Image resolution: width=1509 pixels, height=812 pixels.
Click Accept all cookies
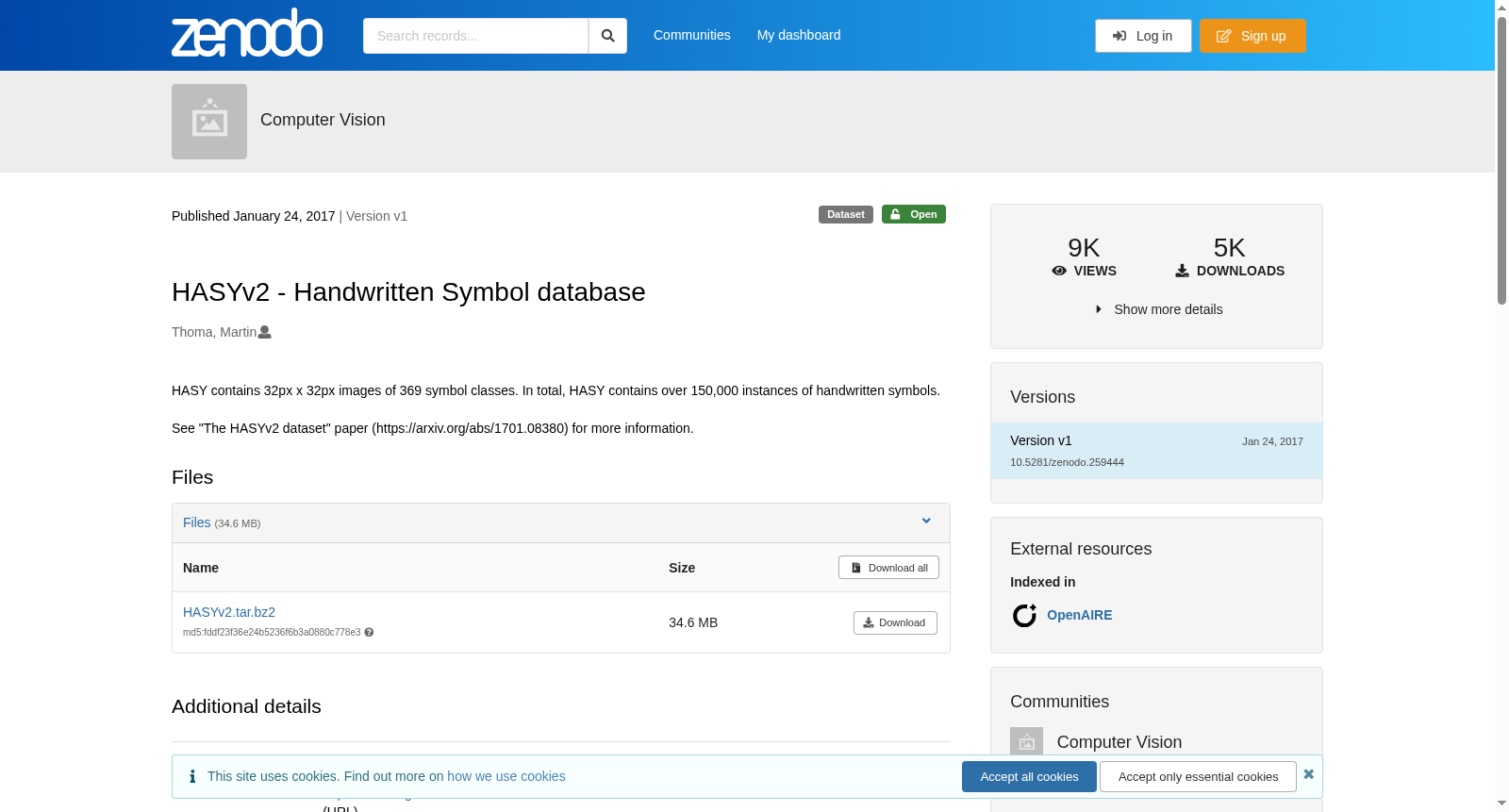click(x=1029, y=777)
